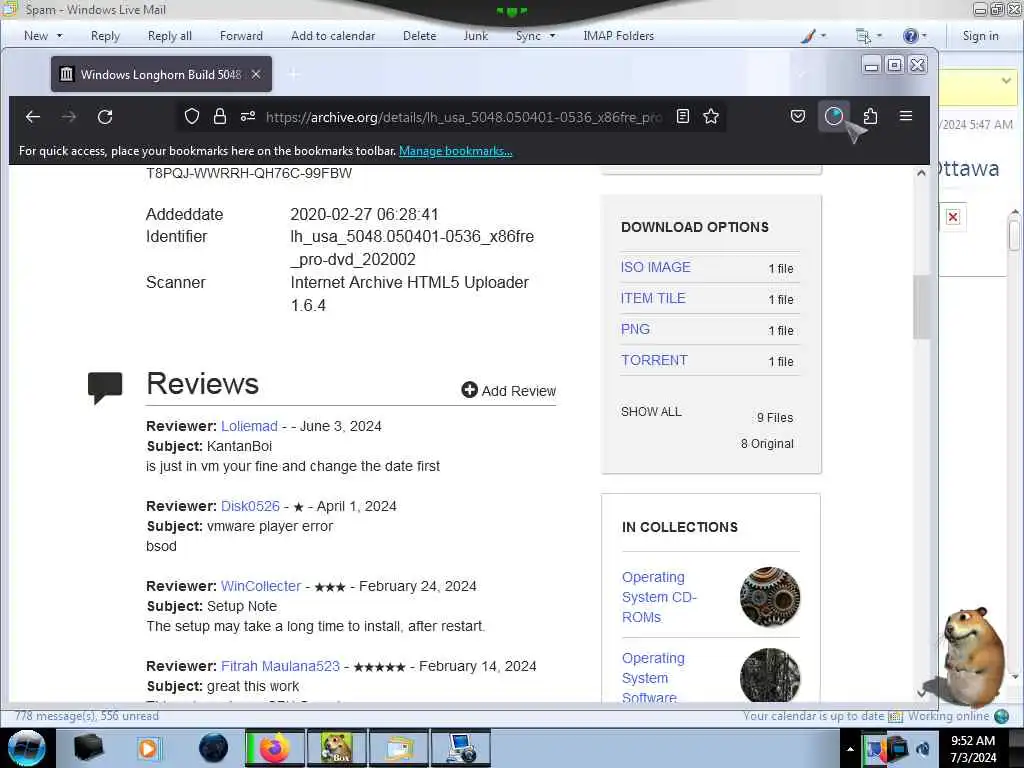Switch to Windows Live Mail in the taskbar
1024x768 pixels.
[398, 748]
